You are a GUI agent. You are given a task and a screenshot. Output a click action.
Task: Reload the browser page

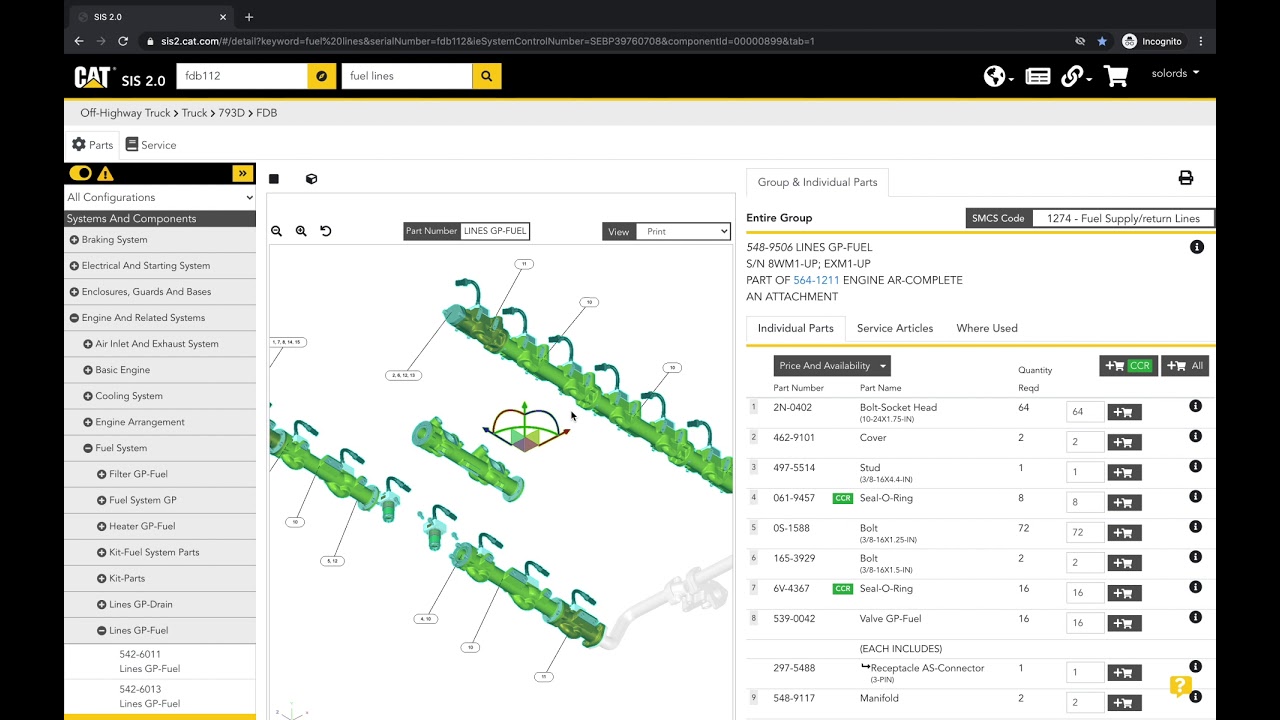[123, 41]
